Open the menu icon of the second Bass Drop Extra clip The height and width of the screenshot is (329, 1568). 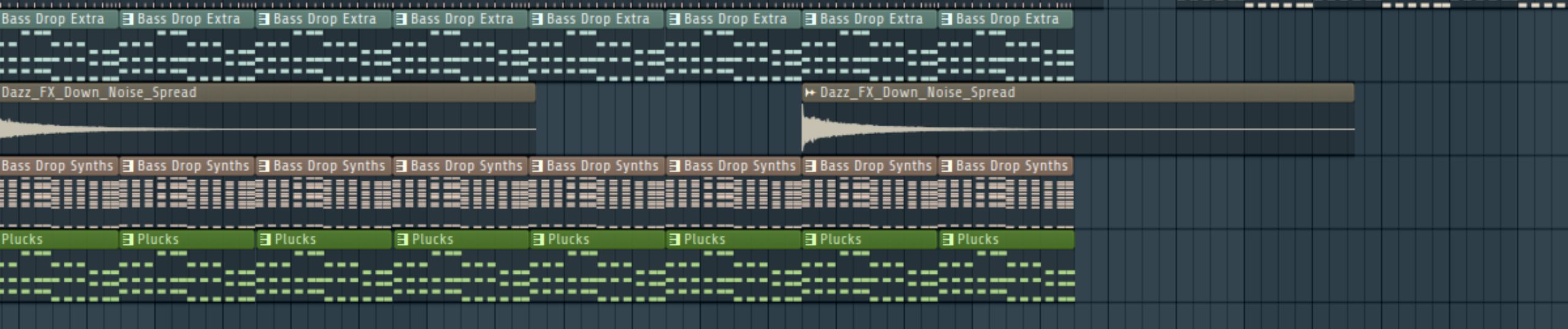coord(127,19)
